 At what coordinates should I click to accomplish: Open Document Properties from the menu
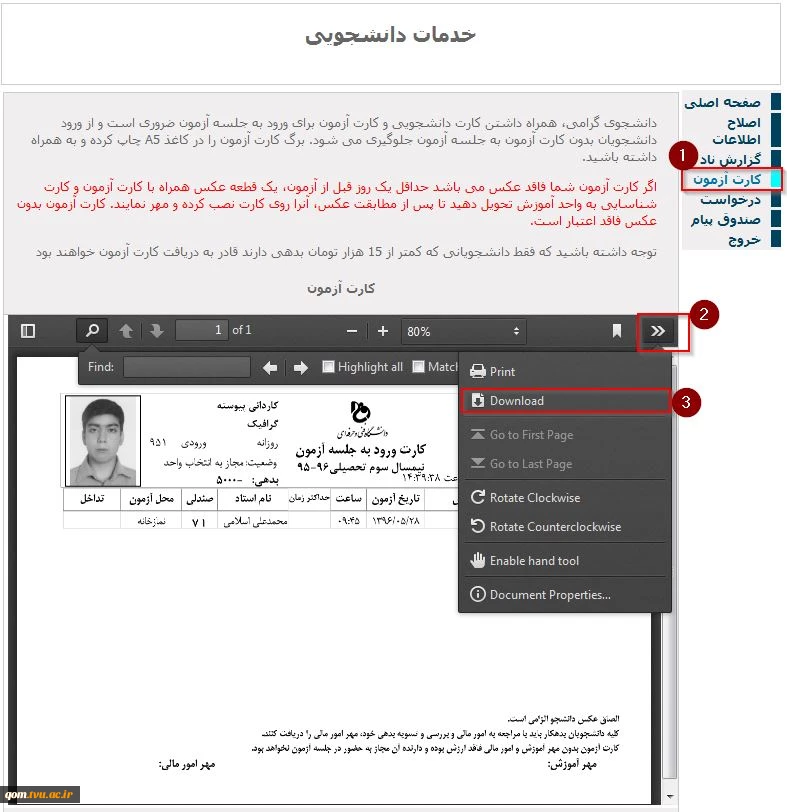point(564,595)
